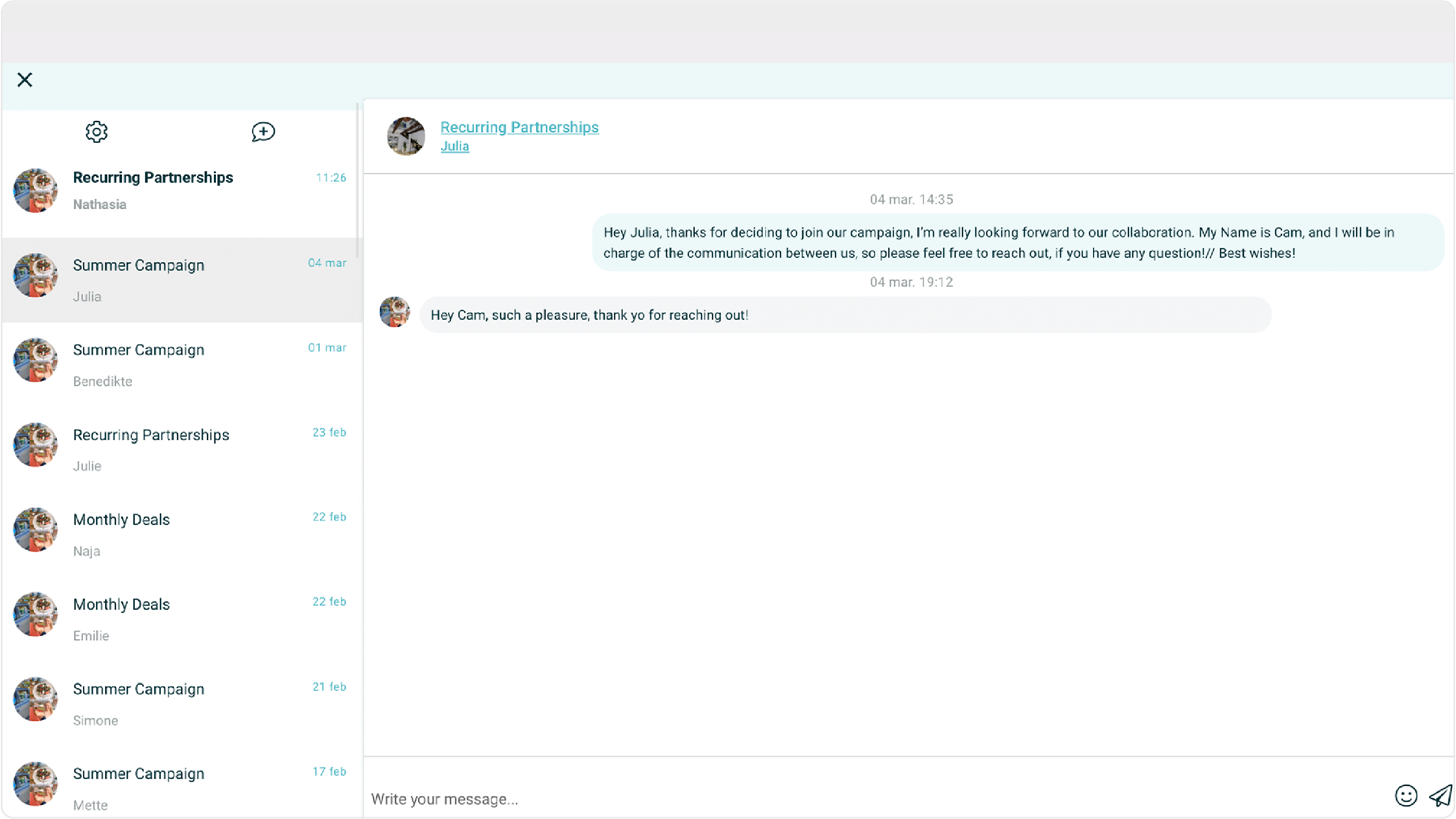Click the send message paper plane icon
This screenshot has height=819, width=1456.
(x=1440, y=796)
